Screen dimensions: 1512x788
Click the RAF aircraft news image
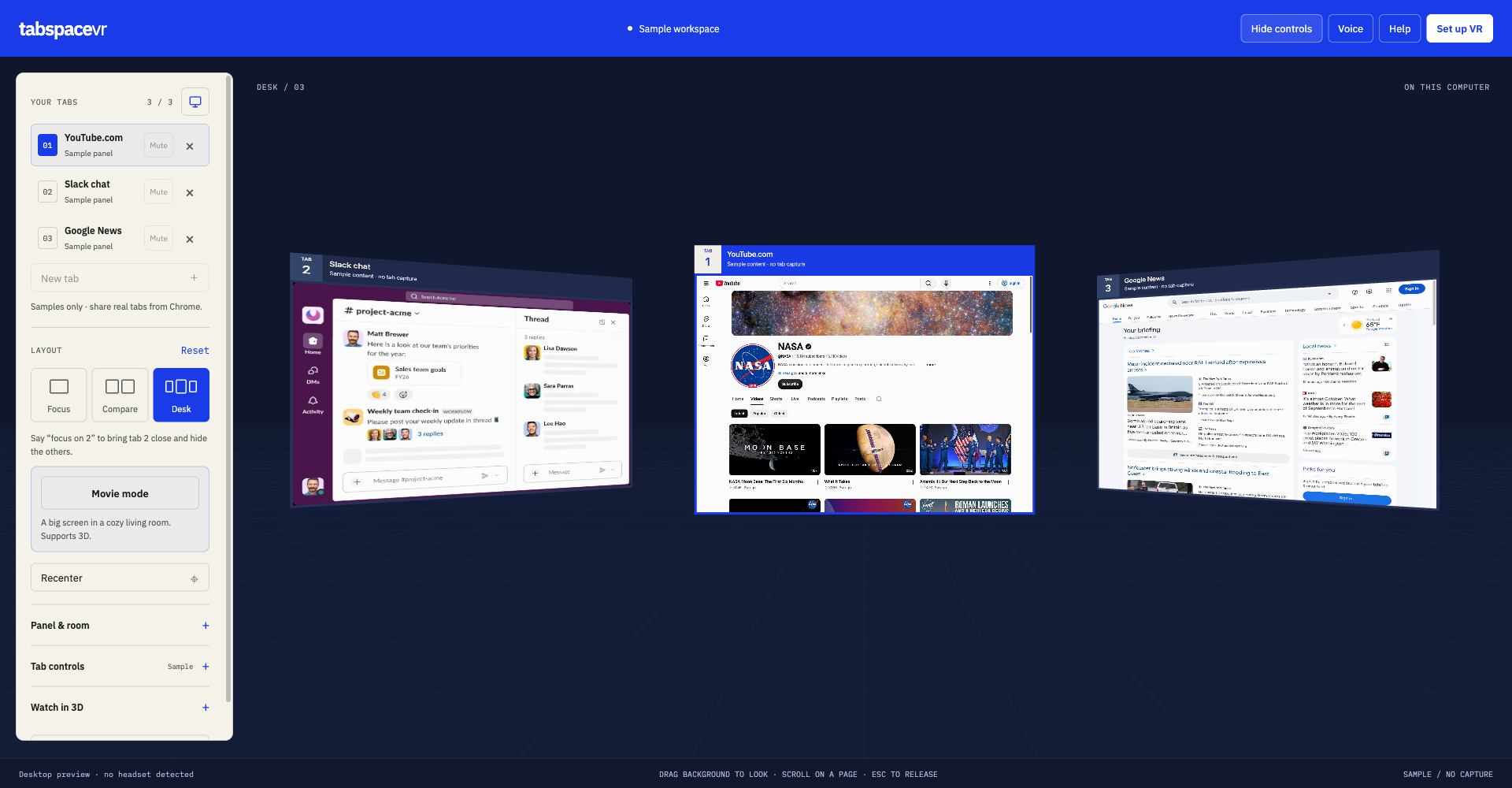click(x=1159, y=395)
